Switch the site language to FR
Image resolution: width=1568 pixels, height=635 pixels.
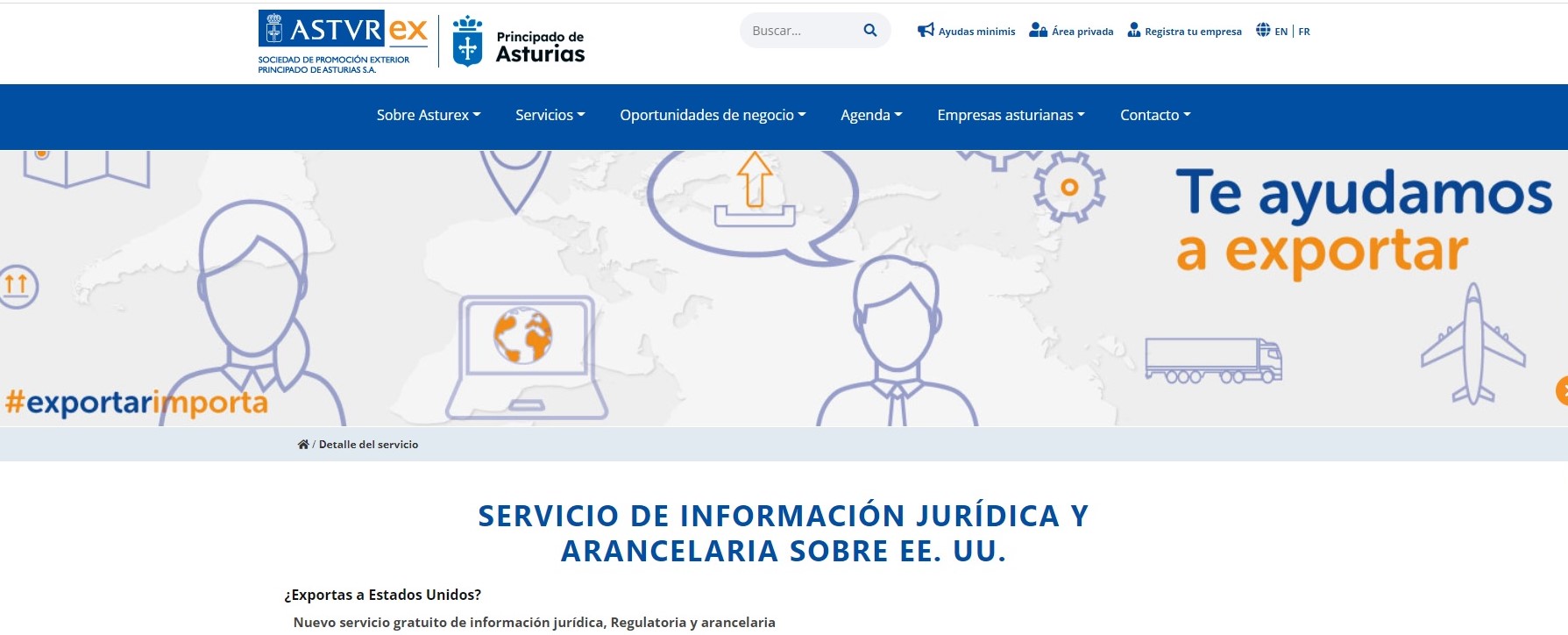(1304, 32)
